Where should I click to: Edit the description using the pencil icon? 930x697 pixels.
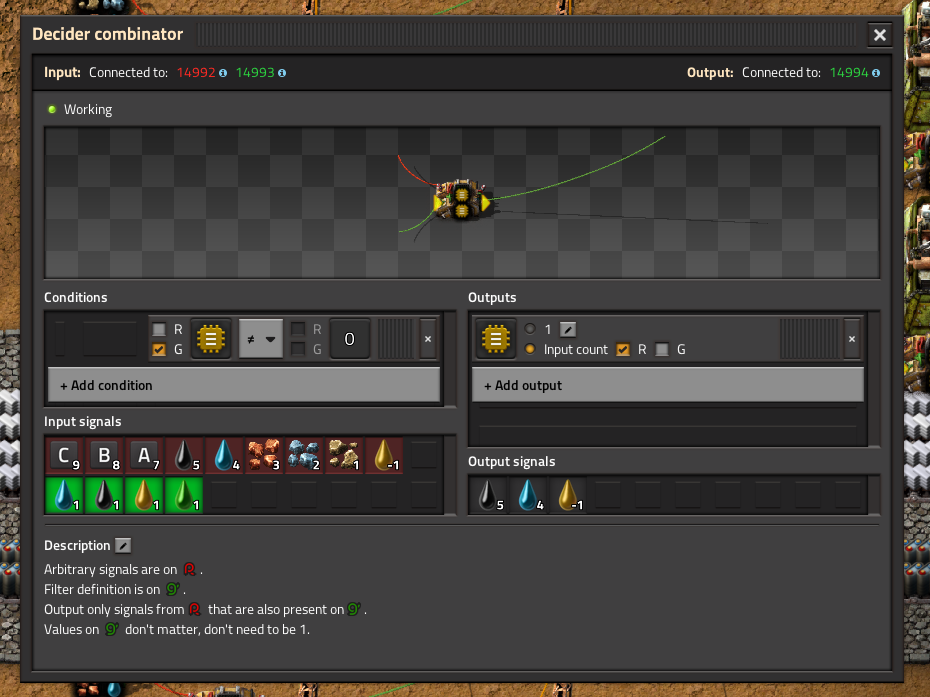123,545
